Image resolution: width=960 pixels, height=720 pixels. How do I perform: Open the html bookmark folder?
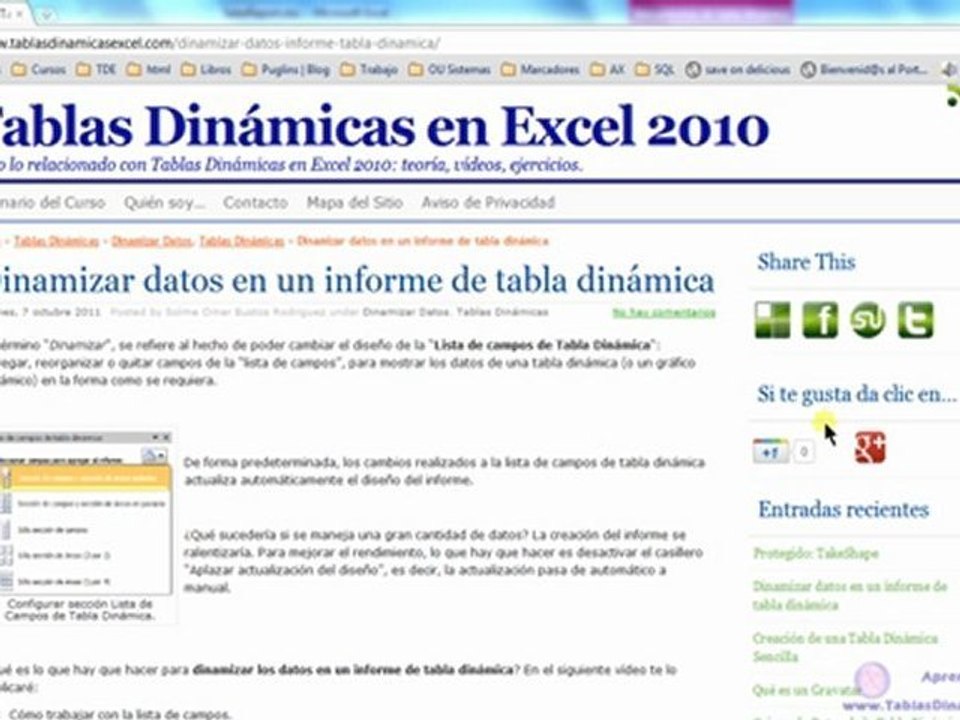tap(149, 70)
